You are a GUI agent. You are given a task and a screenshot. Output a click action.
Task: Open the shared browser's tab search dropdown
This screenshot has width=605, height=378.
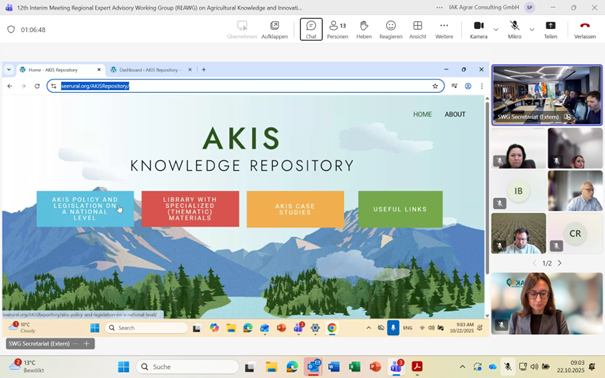(8, 70)
